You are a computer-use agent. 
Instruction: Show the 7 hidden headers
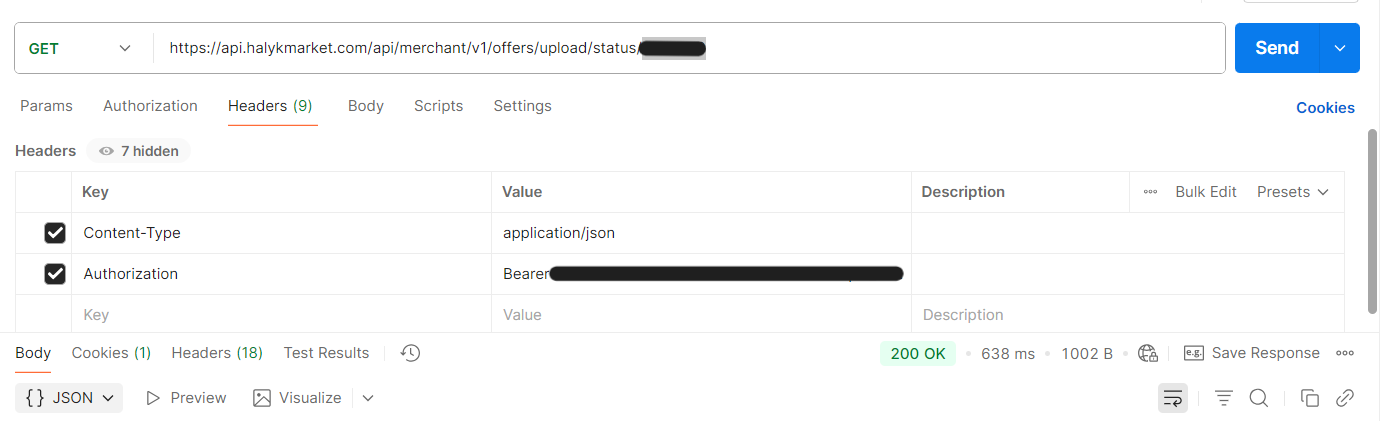click(138, 151)
